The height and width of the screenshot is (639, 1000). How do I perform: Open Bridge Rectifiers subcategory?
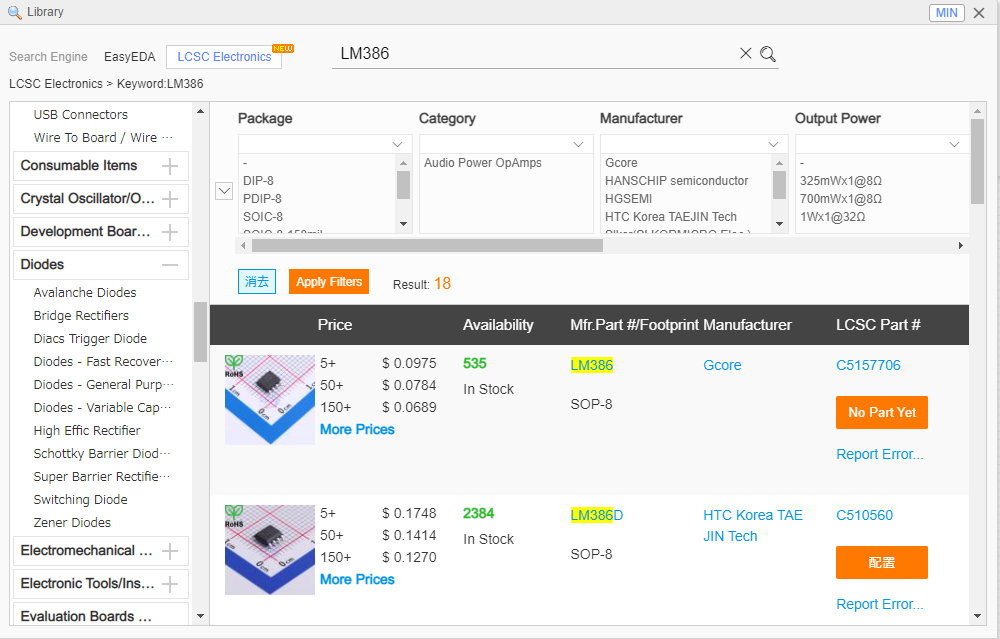[81, 316]
